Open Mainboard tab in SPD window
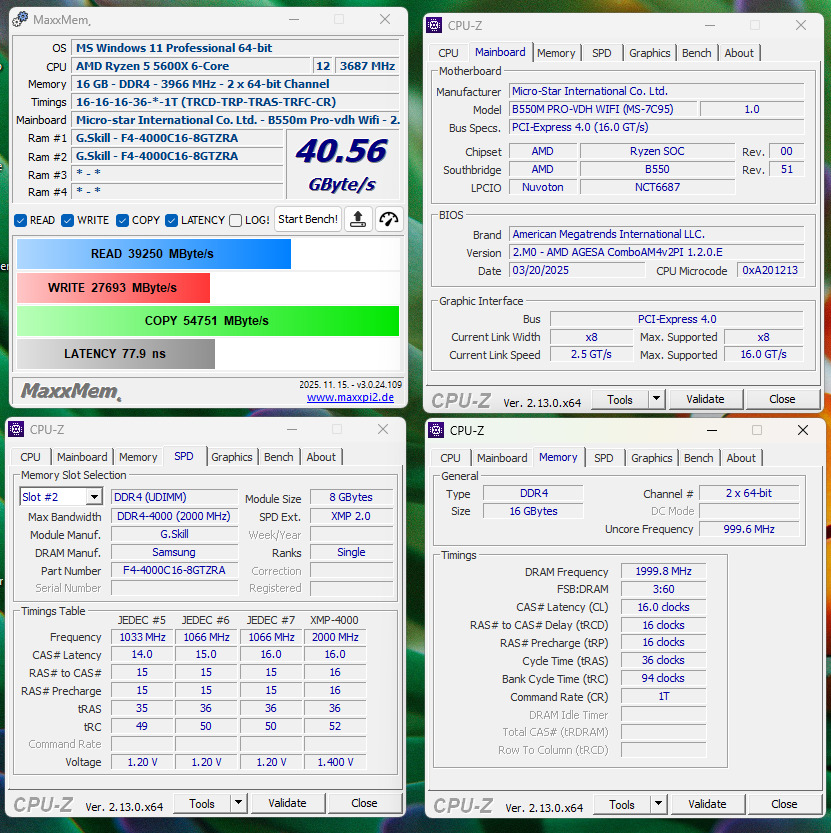The height and width of the screenshot is (833, 831). [82, 457]
